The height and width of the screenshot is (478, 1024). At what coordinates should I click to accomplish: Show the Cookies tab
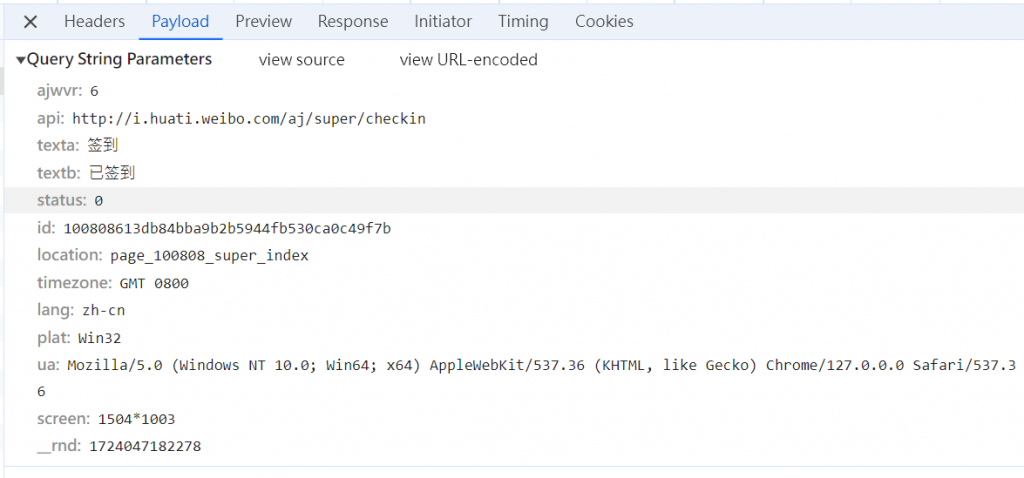point(604,22)
